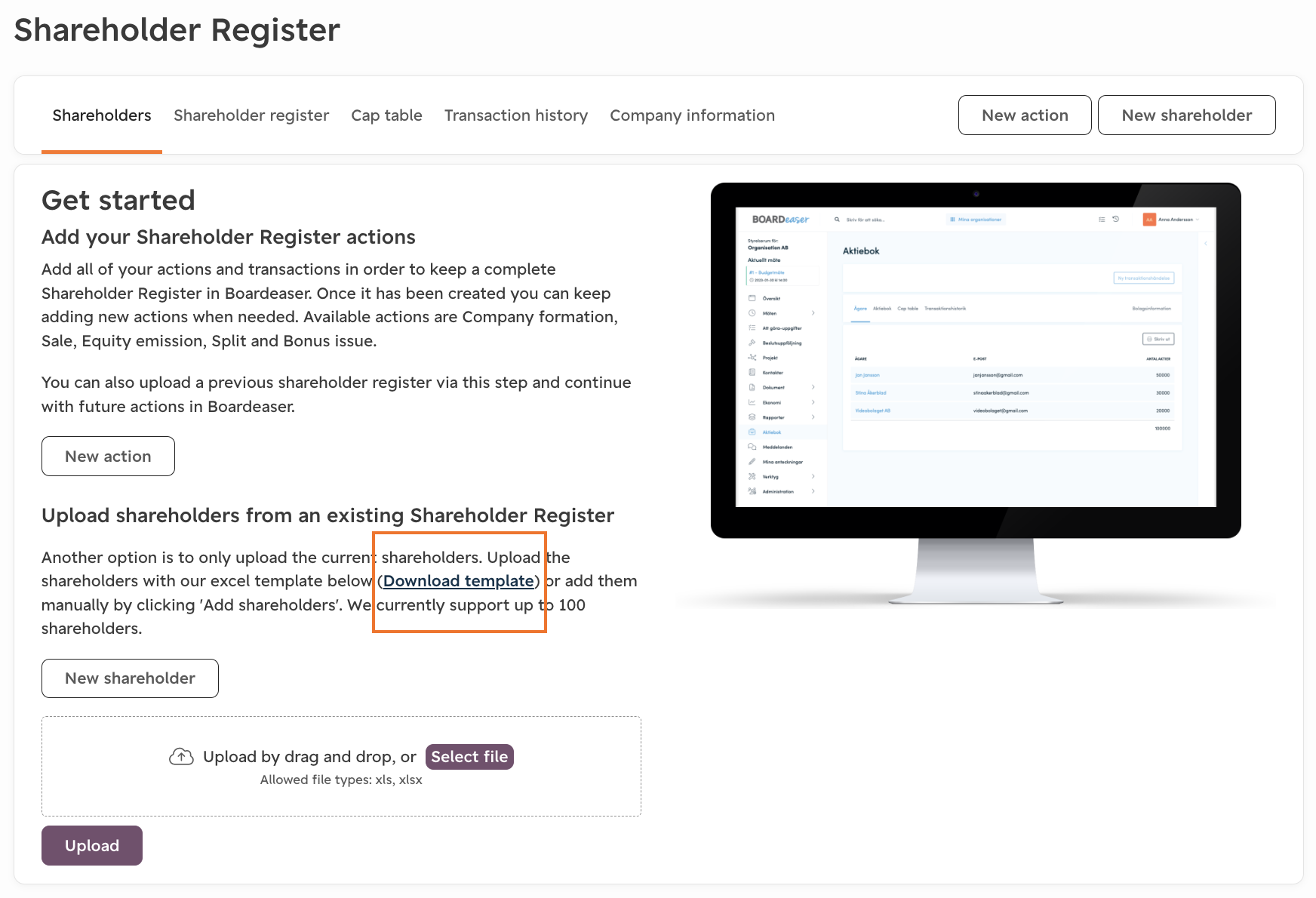1316x898 pixels.
Task: Click the Select file button
Action: 469,757
